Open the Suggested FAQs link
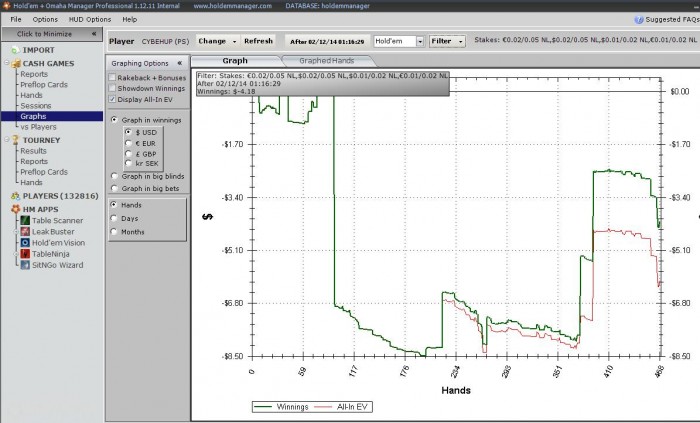Viewport: 700px width, 423px height. 672,20
